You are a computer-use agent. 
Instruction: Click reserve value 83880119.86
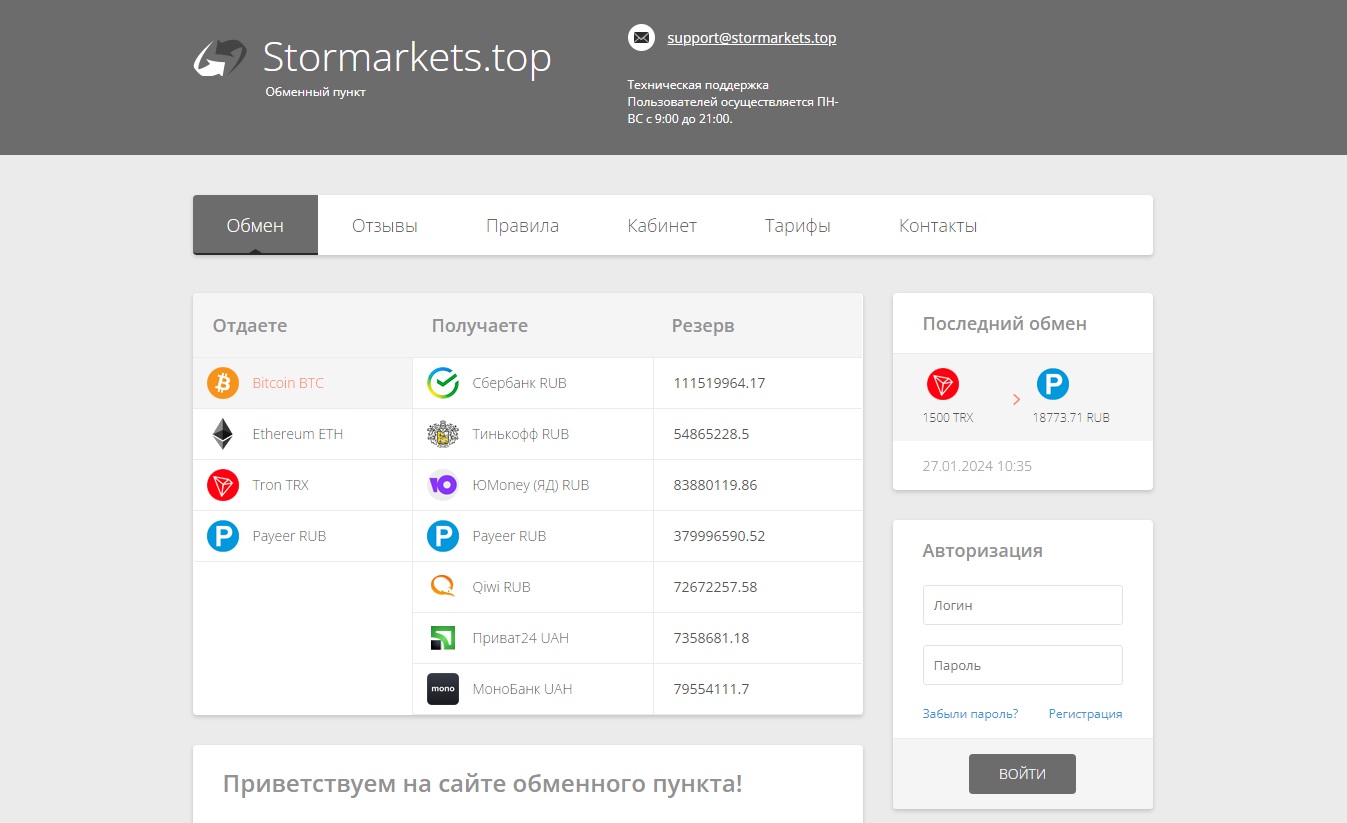pyautogui.click(x=715, y=485)
